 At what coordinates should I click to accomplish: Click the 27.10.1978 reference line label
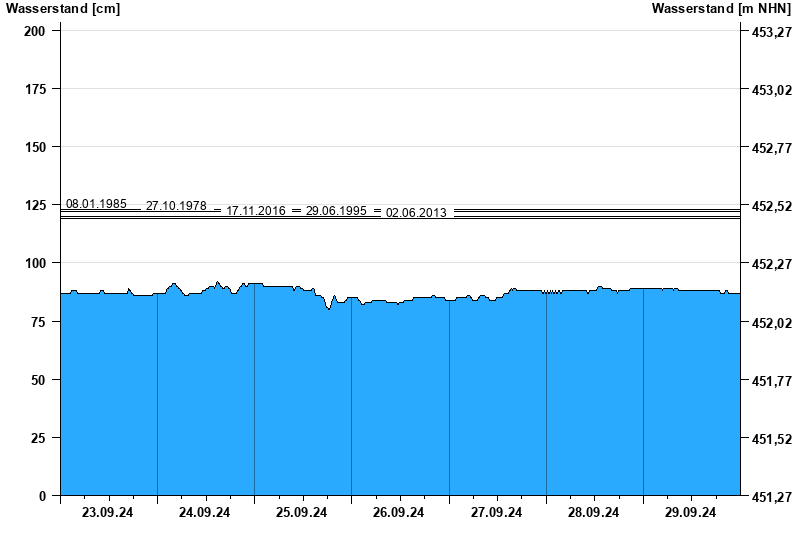[176, 206]
